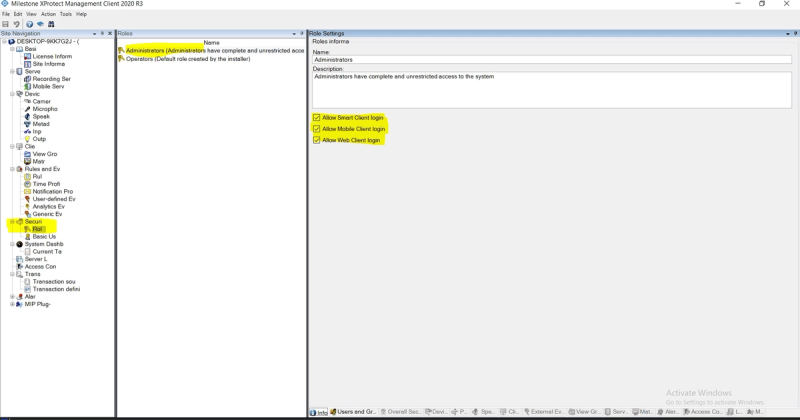Collapse the Rules and Events node
Image resolution: width=800 pixels, height=420 pixels.
12,169
